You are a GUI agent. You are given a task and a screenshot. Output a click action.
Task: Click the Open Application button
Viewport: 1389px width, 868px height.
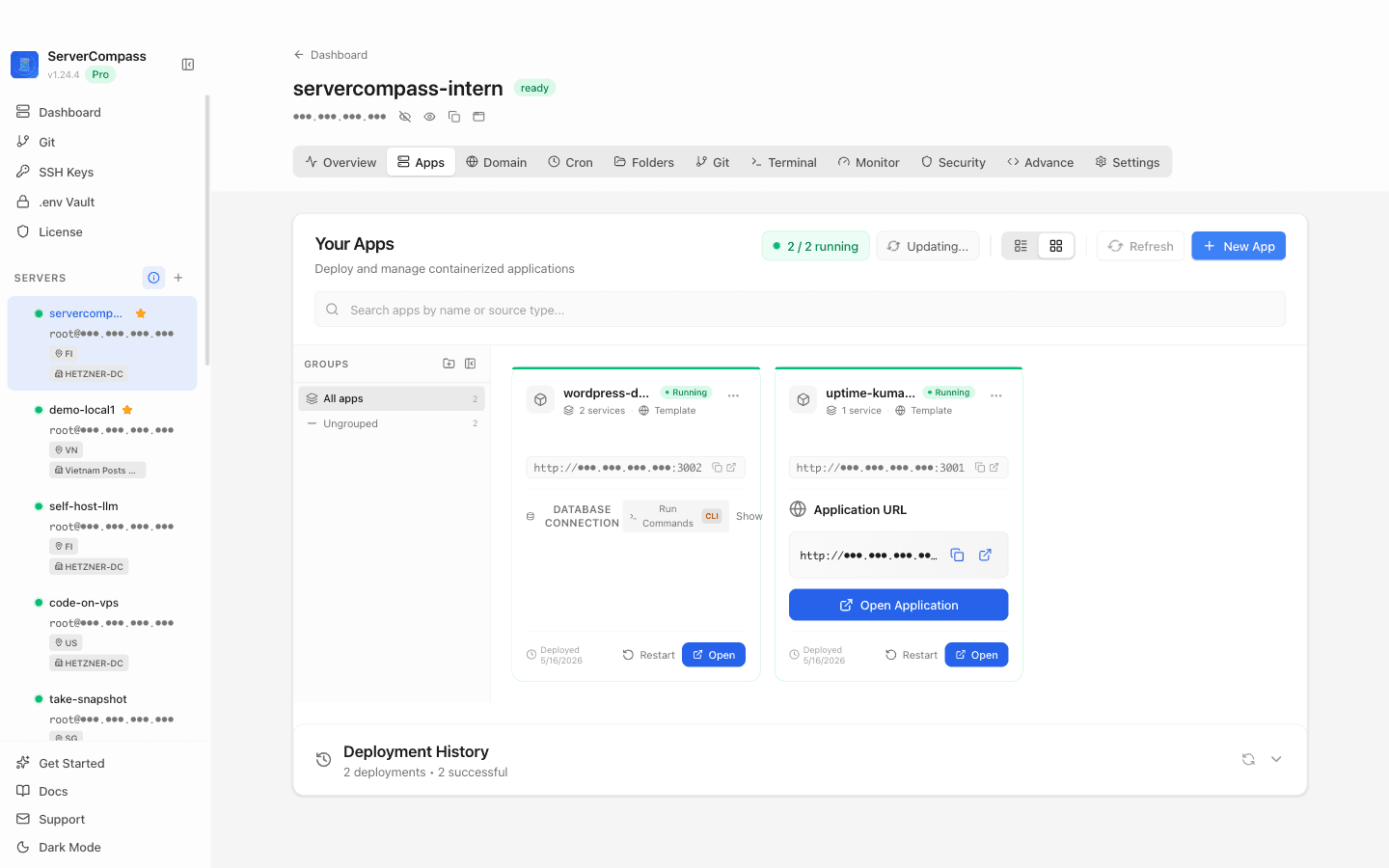(x=898, y=605)
